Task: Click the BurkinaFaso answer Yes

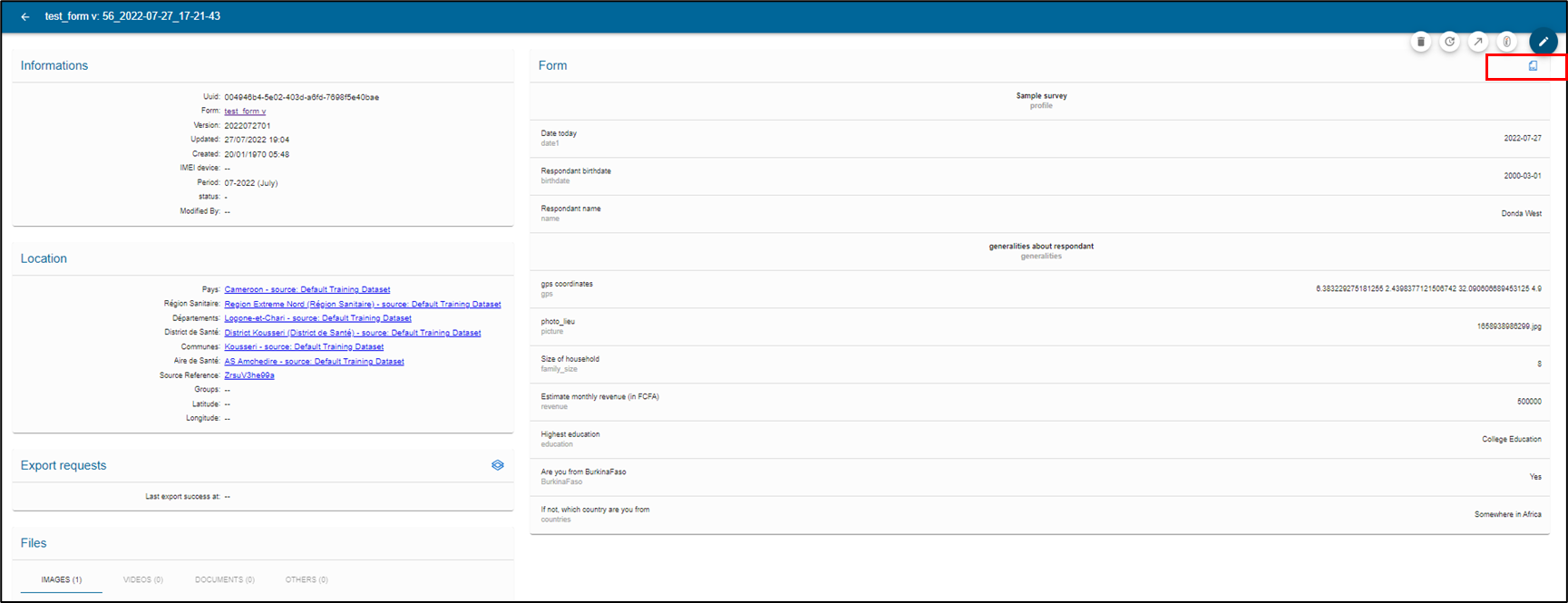Action: pos(1535,477)
